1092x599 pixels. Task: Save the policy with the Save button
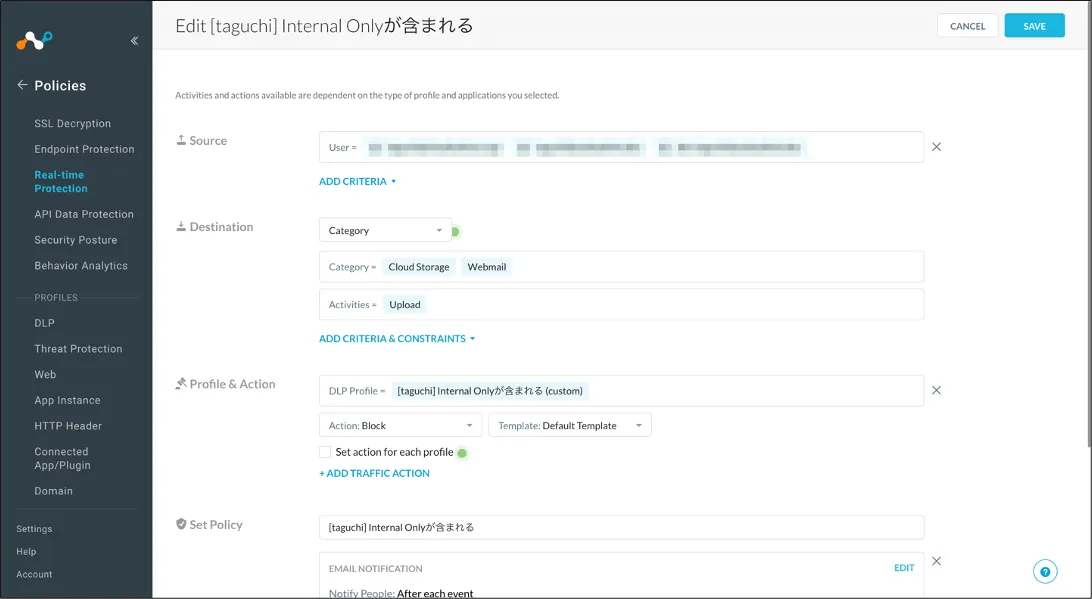click(x=1034, y=26)
